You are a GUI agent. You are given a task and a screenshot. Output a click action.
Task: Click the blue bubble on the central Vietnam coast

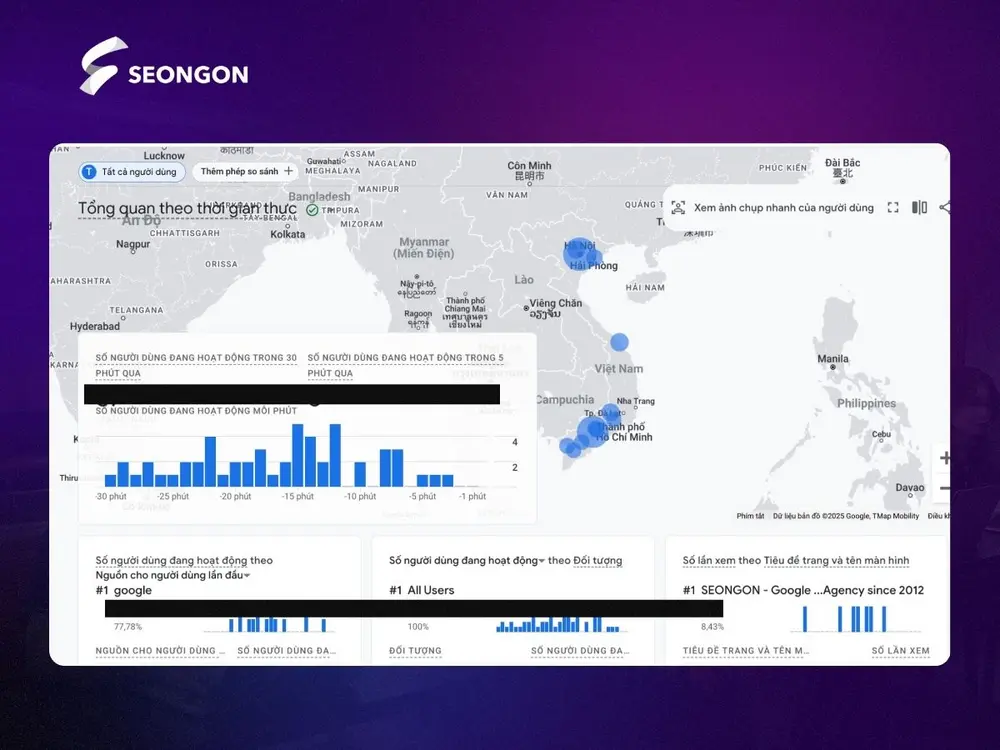point(619,342)
